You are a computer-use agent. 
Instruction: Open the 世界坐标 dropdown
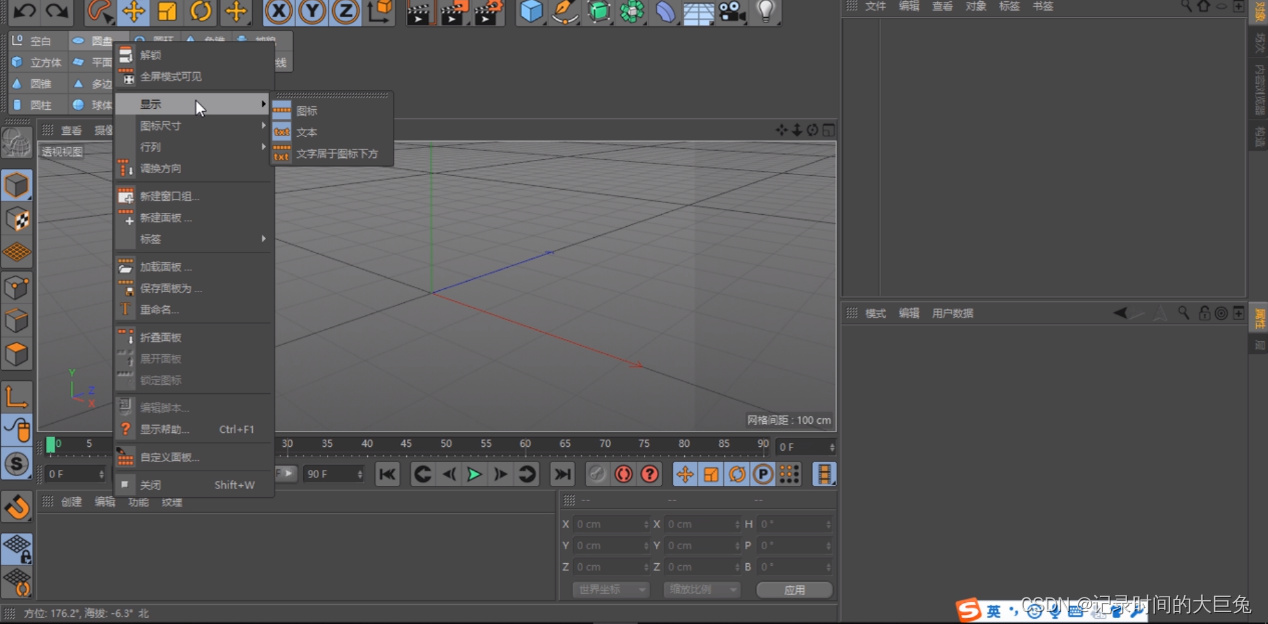(x=611, y=590)
